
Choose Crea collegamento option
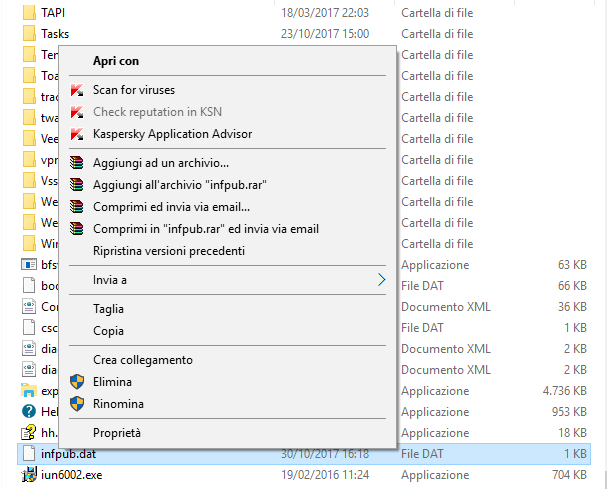coord(142,360)
